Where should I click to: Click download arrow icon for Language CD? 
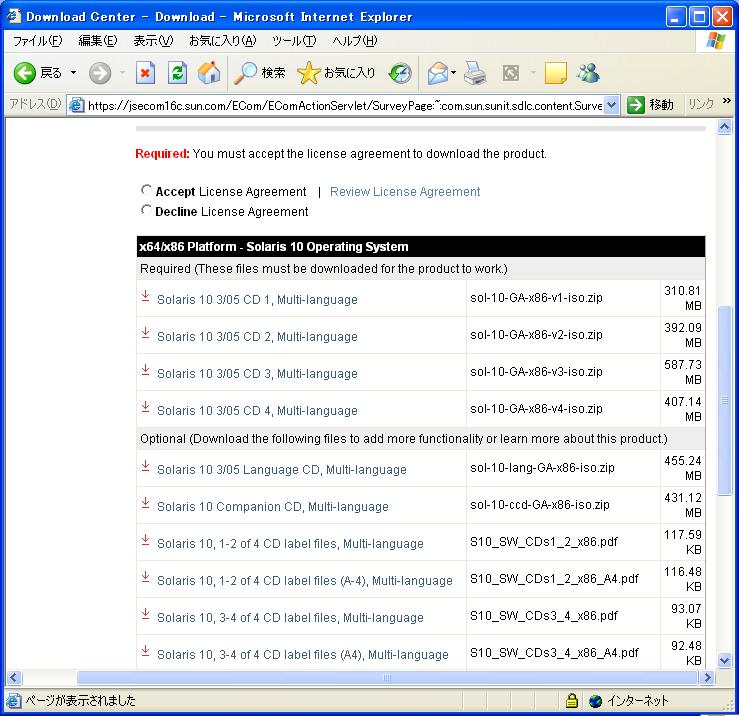146,466
